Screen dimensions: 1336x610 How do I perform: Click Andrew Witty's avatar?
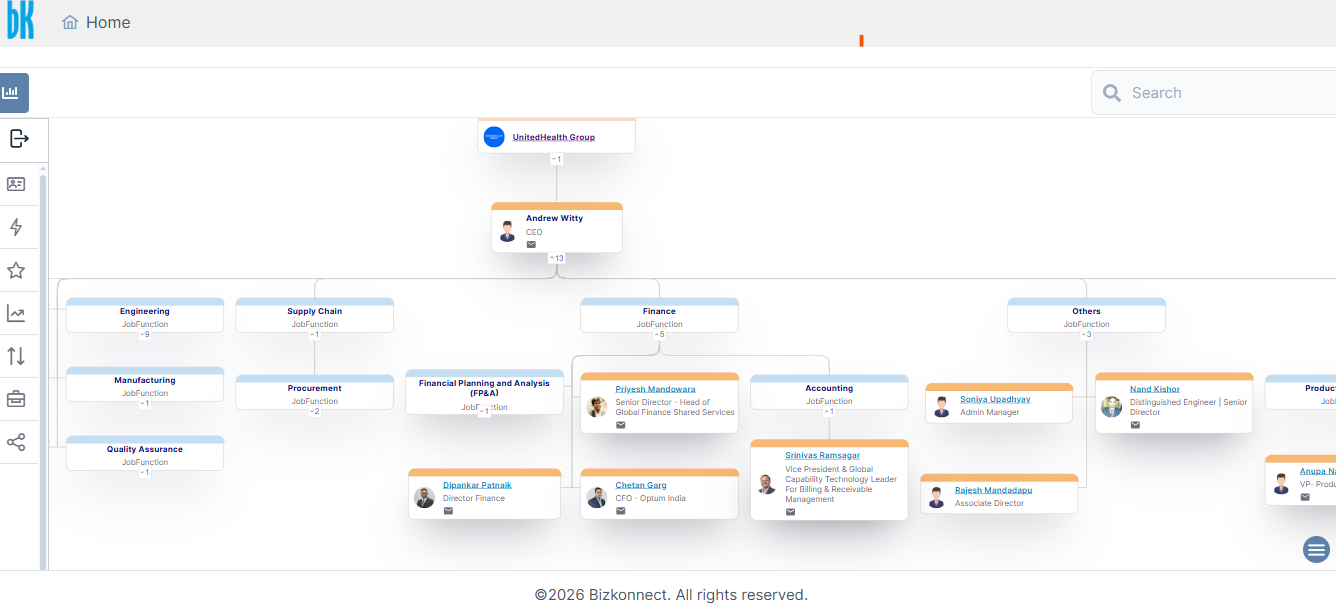coord(507,231)
